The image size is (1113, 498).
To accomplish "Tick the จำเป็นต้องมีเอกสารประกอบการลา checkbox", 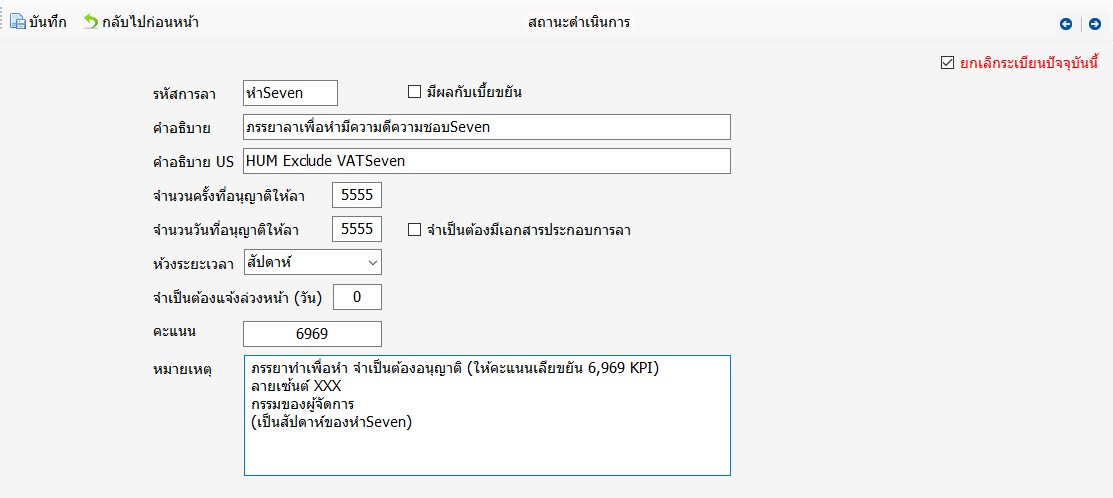I will (x=414, y=230).
